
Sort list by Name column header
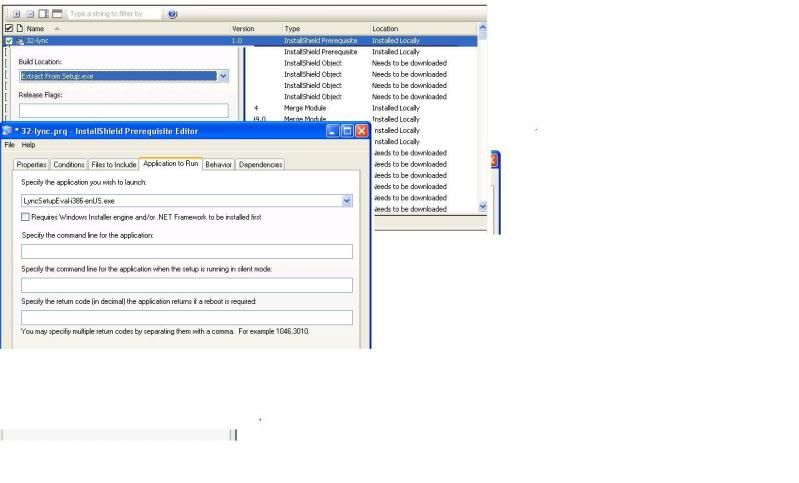[35, 29]
